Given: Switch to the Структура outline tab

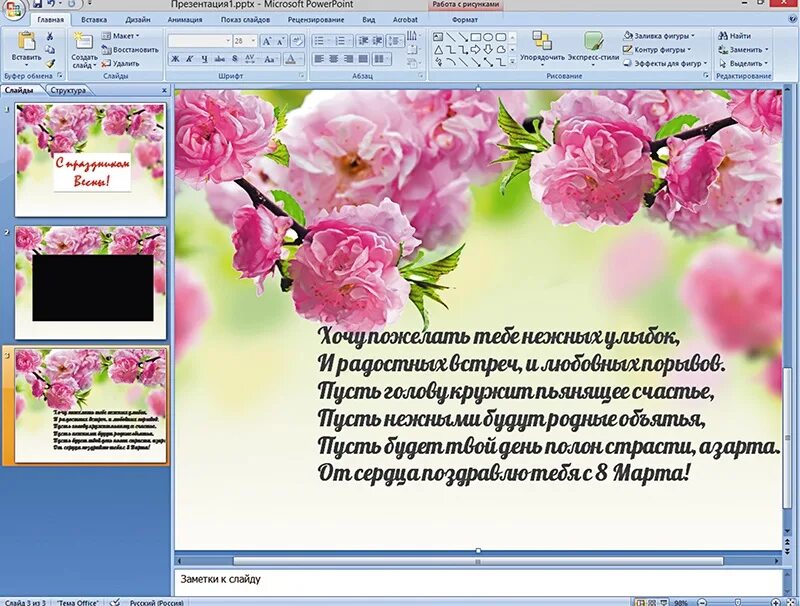Looking at the screenshot, I should [x=68, y=90].
